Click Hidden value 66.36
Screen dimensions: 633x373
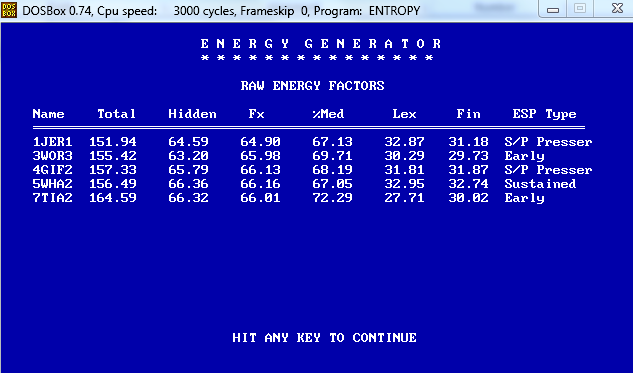189,184
